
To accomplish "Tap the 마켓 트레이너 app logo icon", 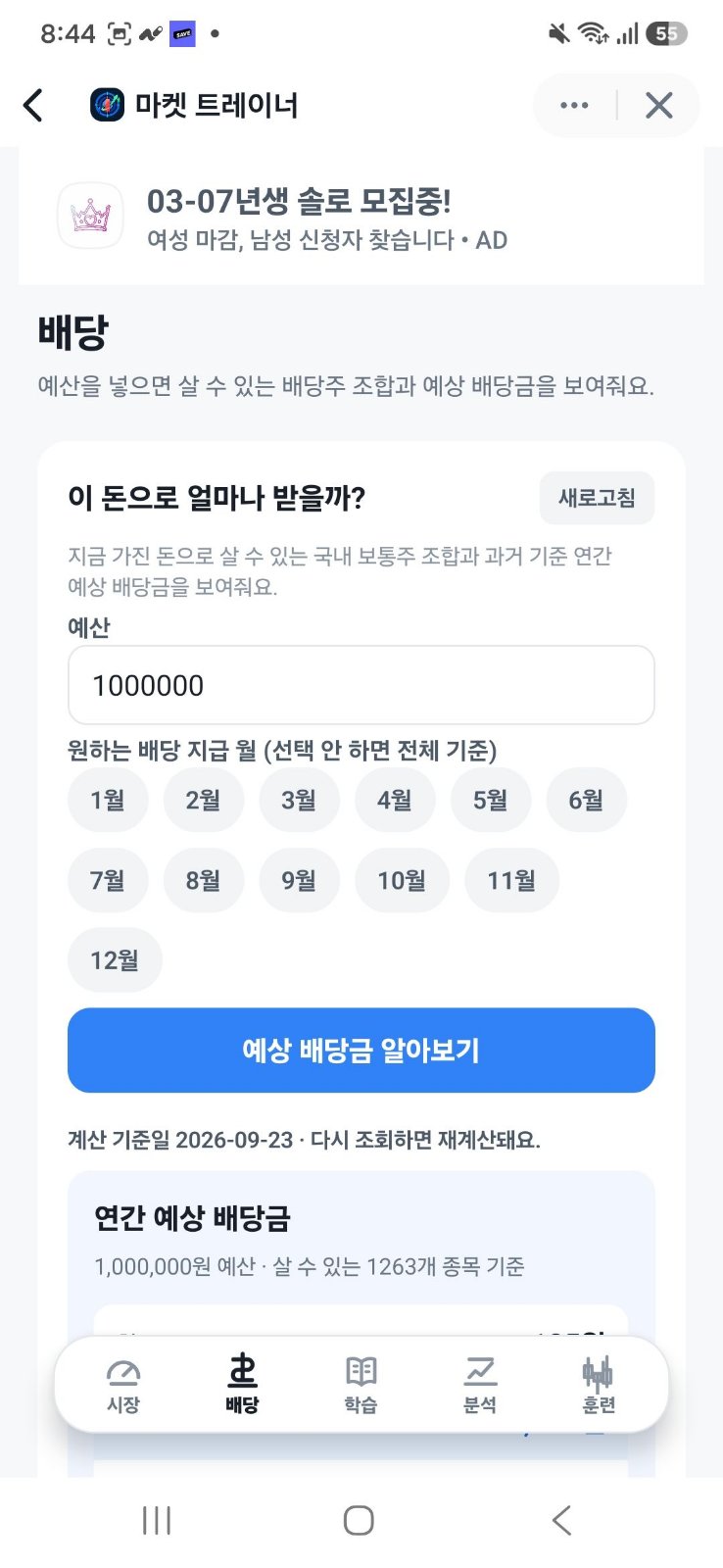I will tap(107, 105).
